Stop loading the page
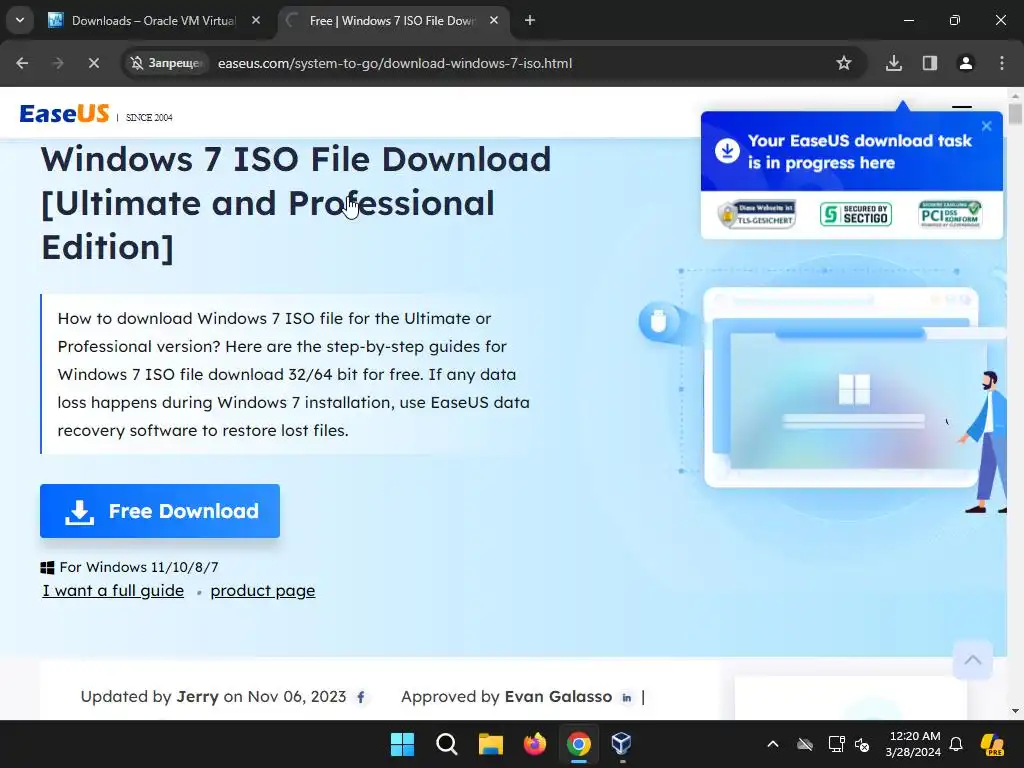 (x=94, y=63)
